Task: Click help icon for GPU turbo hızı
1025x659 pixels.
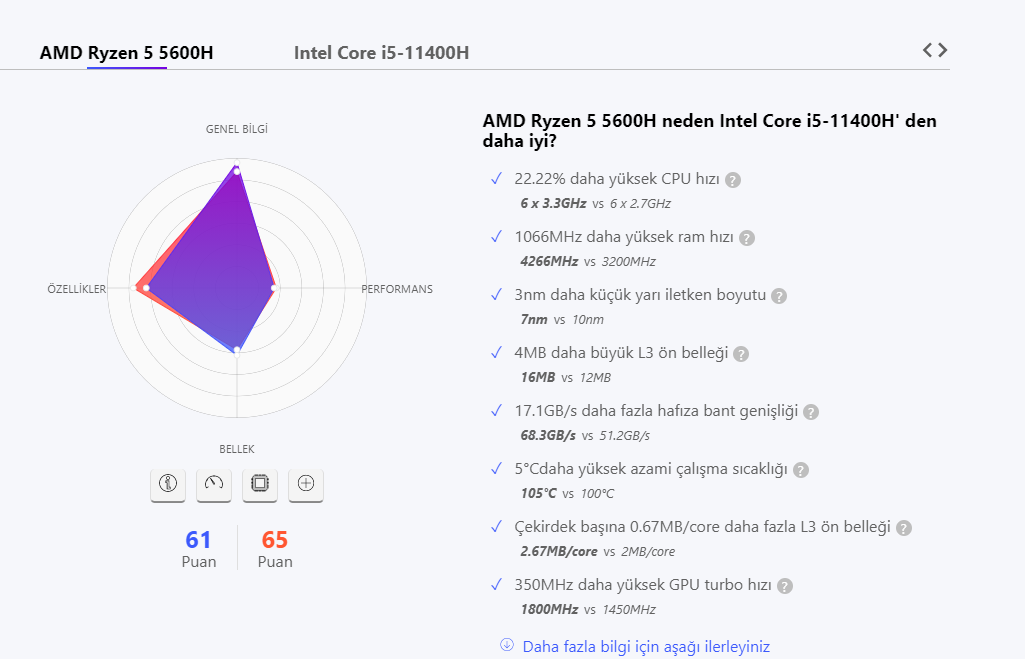Action: tap(785, 586)
